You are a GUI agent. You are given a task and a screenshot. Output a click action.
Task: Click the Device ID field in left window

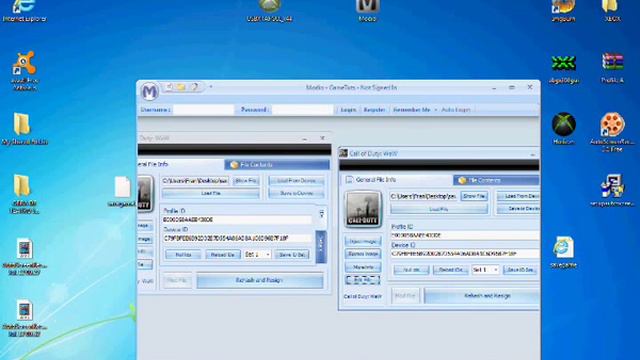(x=237, y=238)
